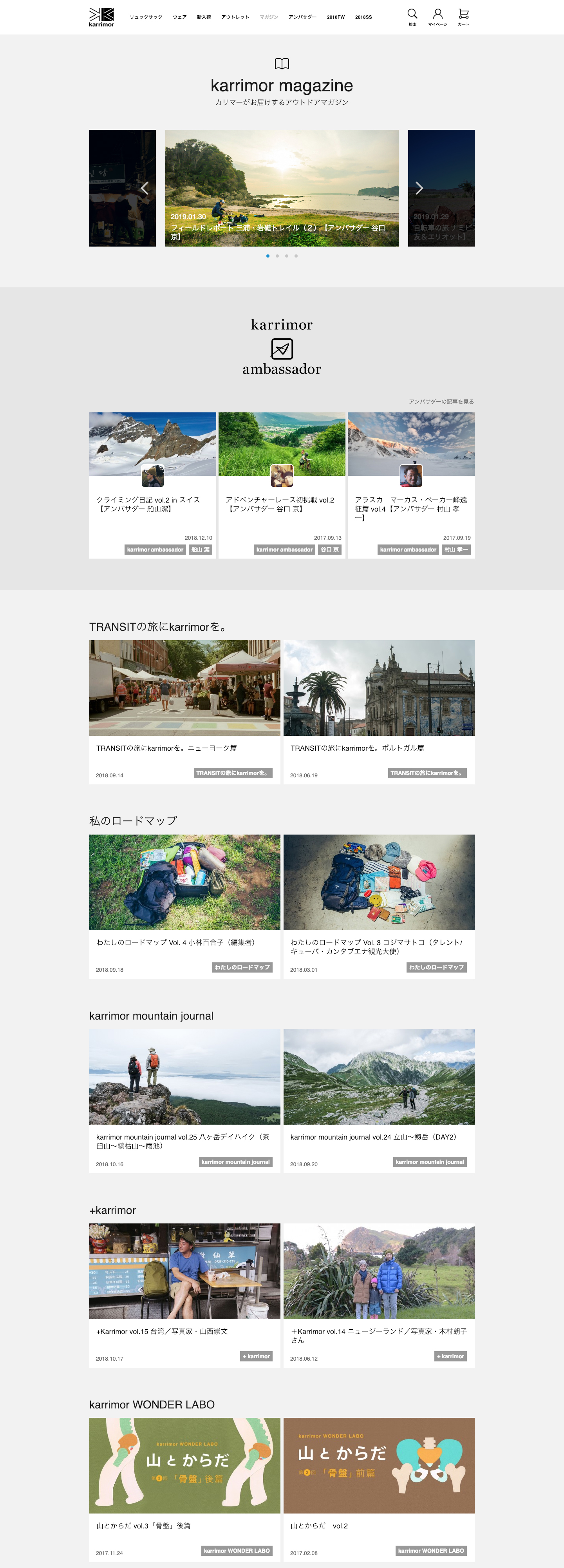Select the third carousel pagination dot
Image resolution: width=564 pixels, height=1568 pixels.
pos(287,256)
